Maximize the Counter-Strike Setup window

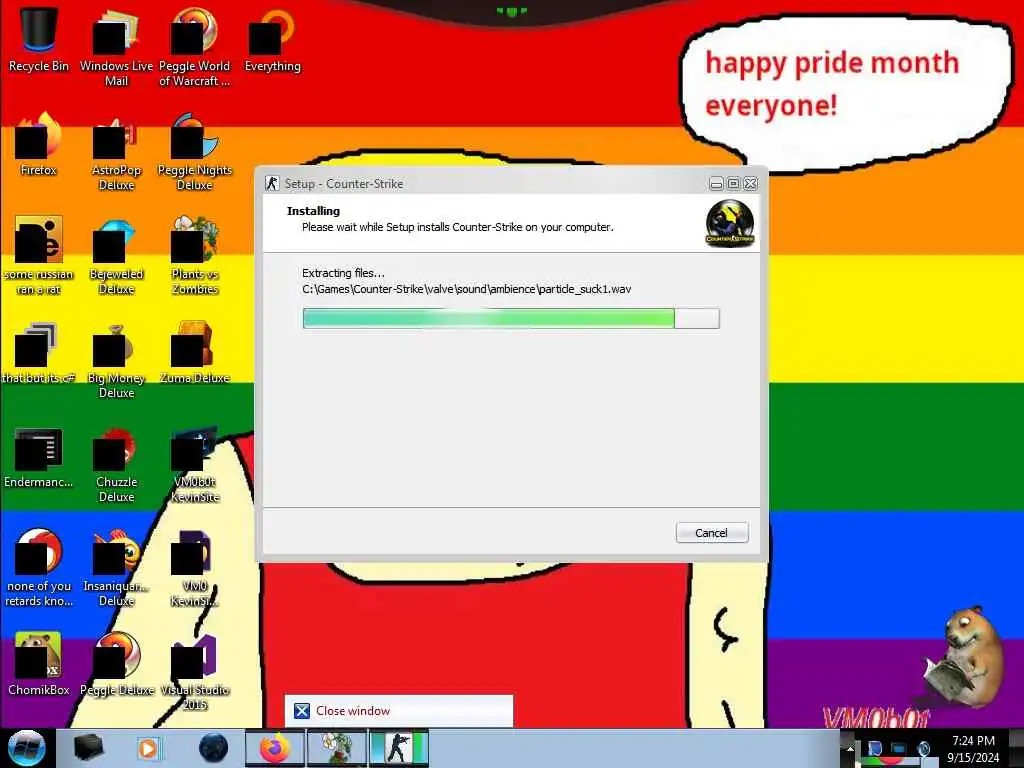[733, 184]
